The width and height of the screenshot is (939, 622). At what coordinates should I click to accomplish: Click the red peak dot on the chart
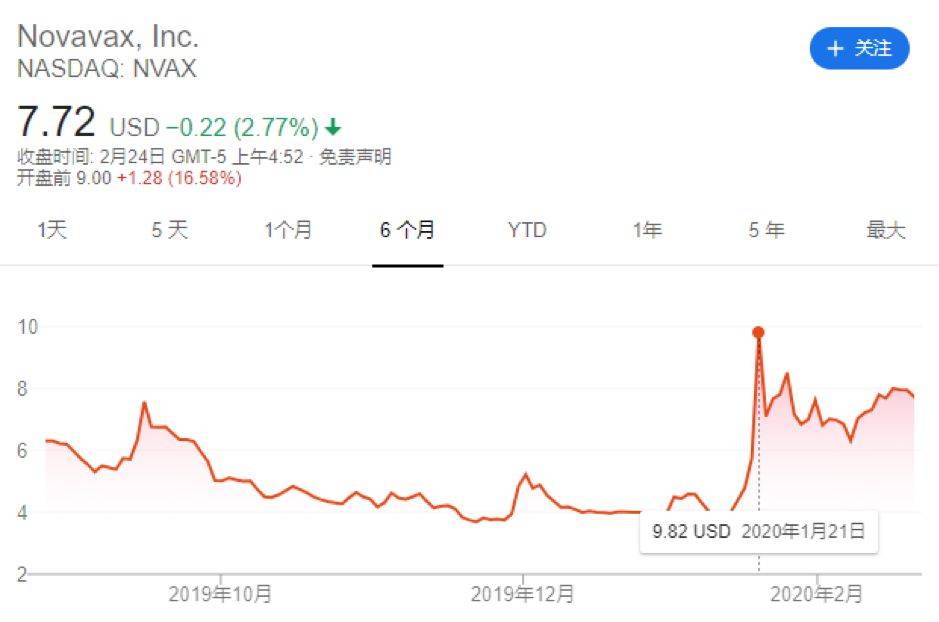click(x=758, y=332)
